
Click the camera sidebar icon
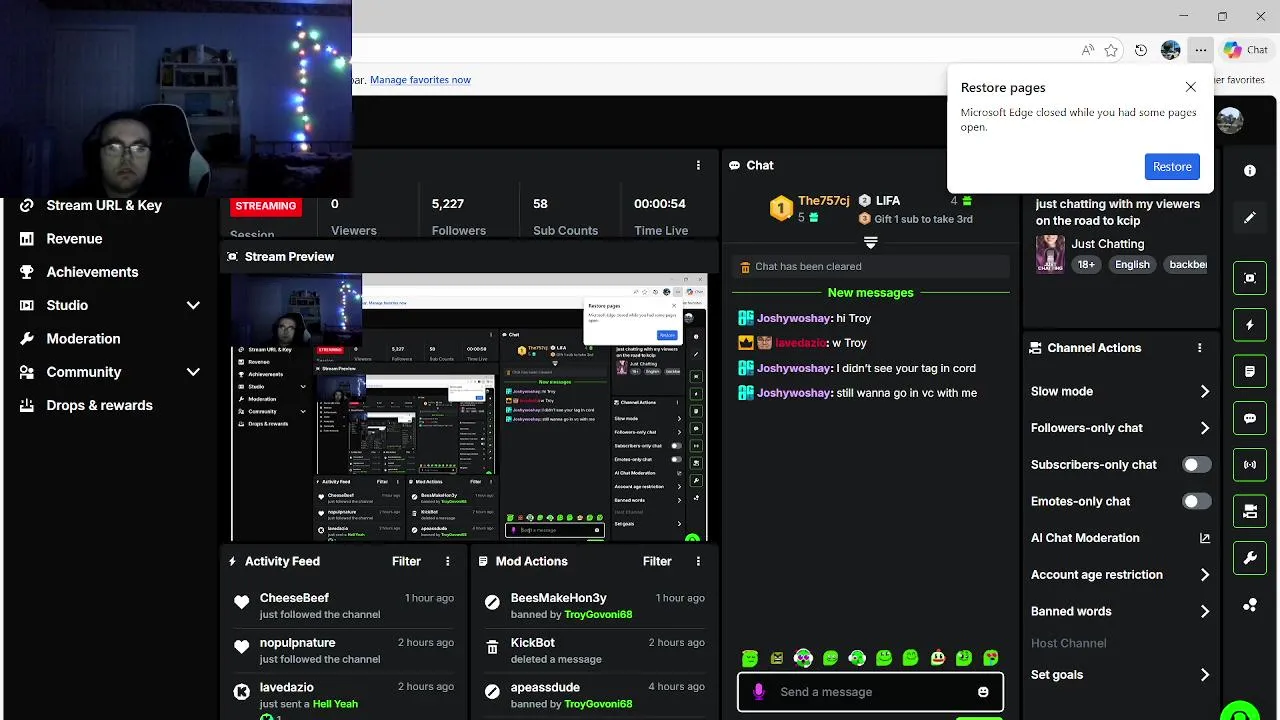[1250, 511]
